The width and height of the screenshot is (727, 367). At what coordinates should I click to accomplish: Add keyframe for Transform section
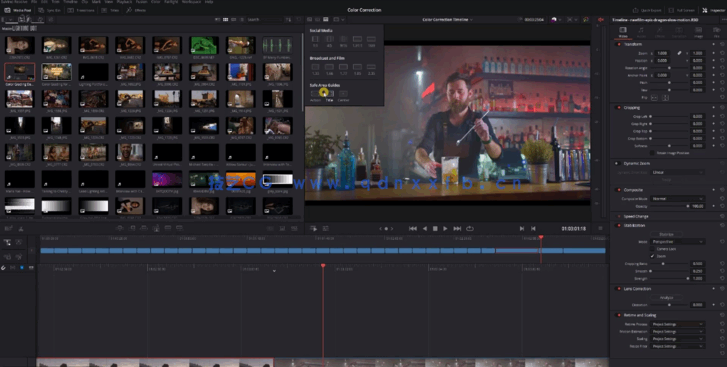pyautogui.click(x=714, y=44)
